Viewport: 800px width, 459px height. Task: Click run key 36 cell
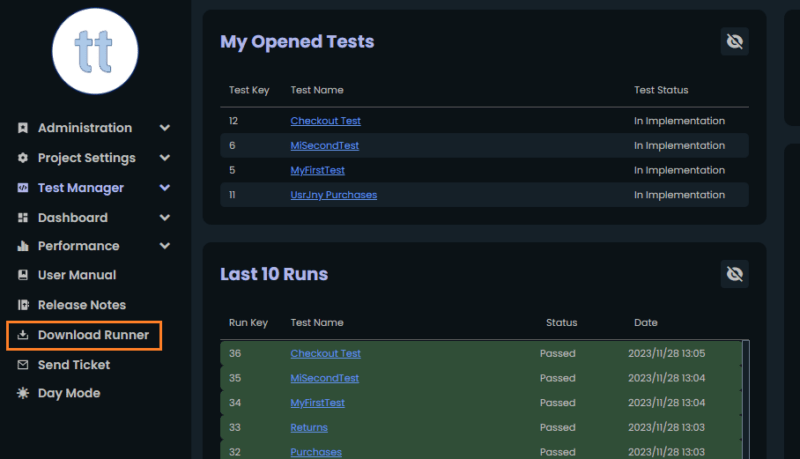coord(235,353)
